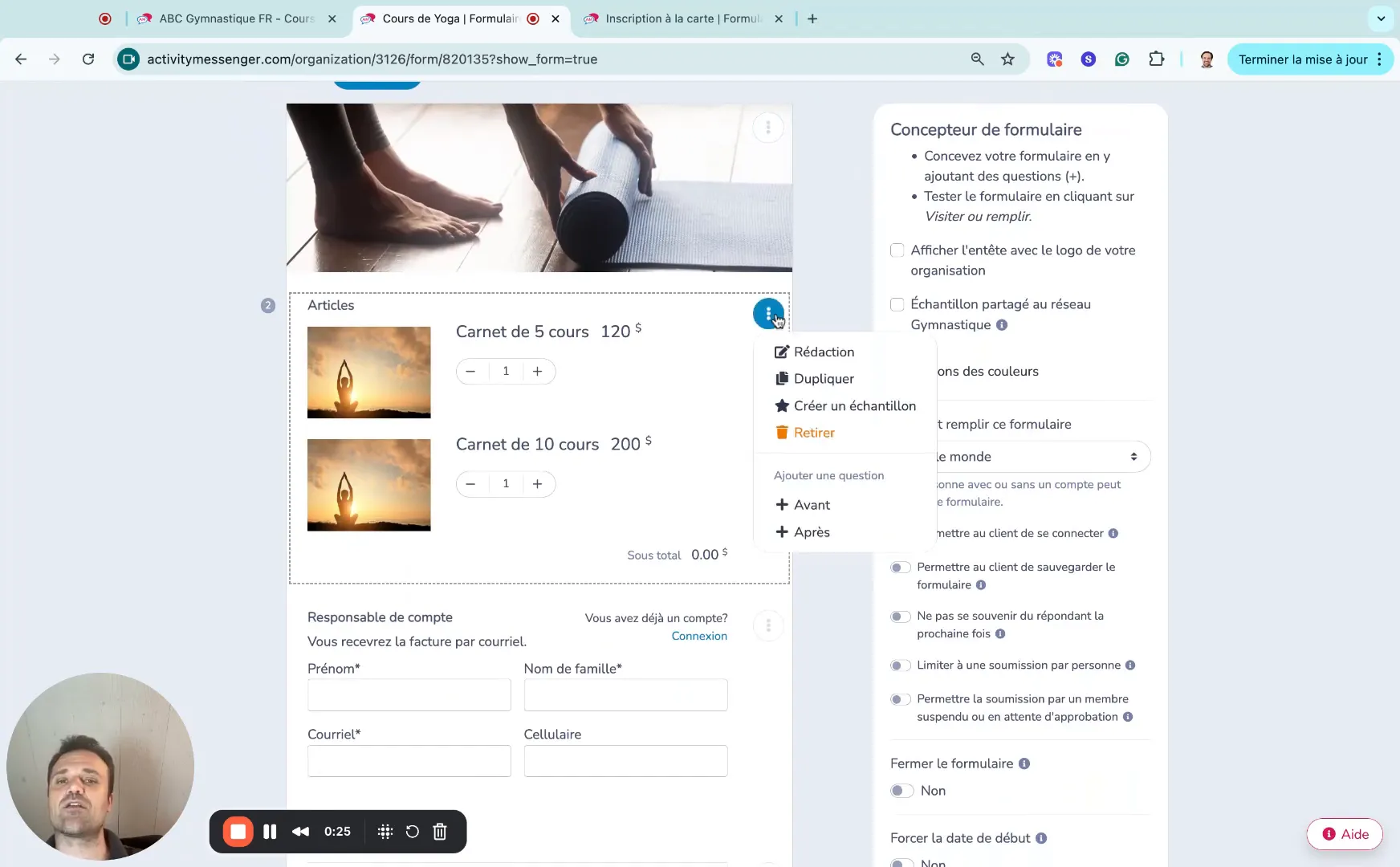Delete the recording using the trash icon

point(439,832)
